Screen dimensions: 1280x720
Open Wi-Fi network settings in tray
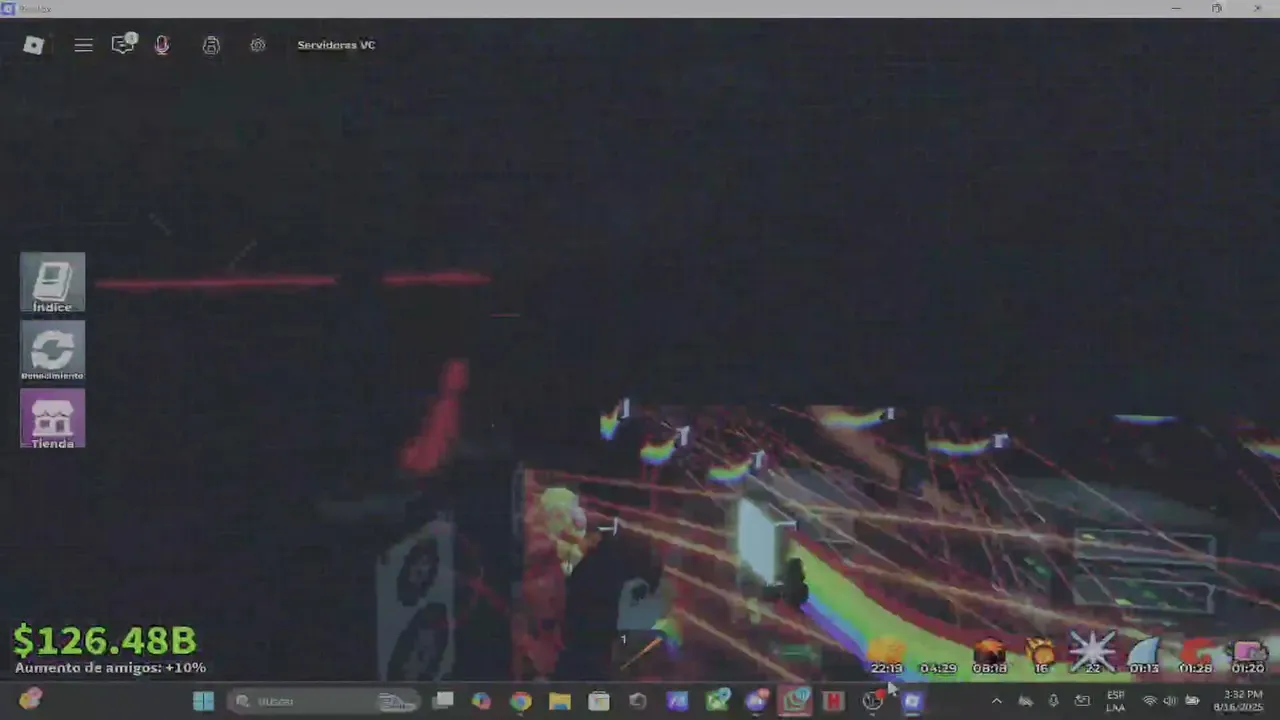click(x=1149, y=701)
